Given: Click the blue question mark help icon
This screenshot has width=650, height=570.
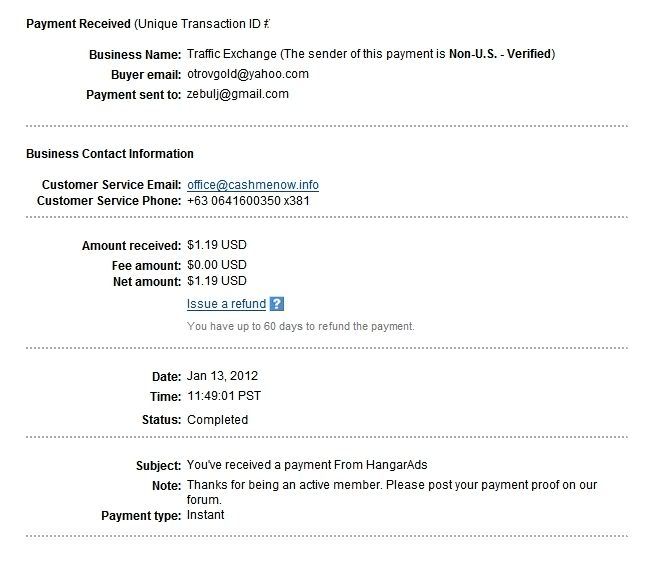Looking at the screenshot, I should tap(276, 304).
